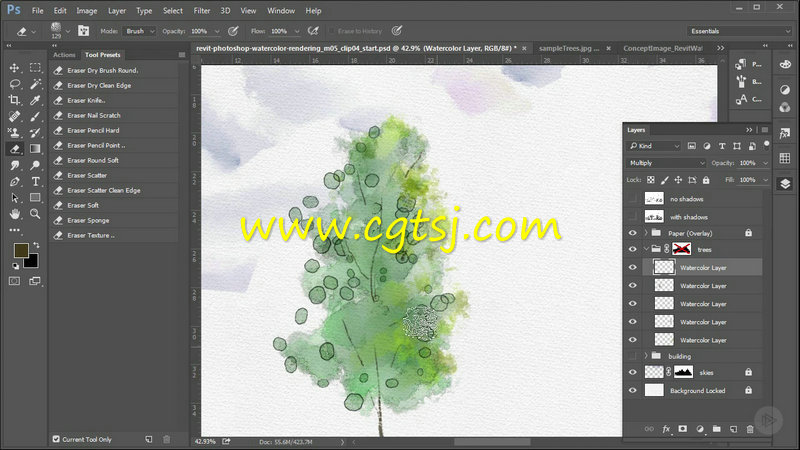Select the History Brush tool
The width and height of the screenshot is (800, 450).
(x=35, y=133)
